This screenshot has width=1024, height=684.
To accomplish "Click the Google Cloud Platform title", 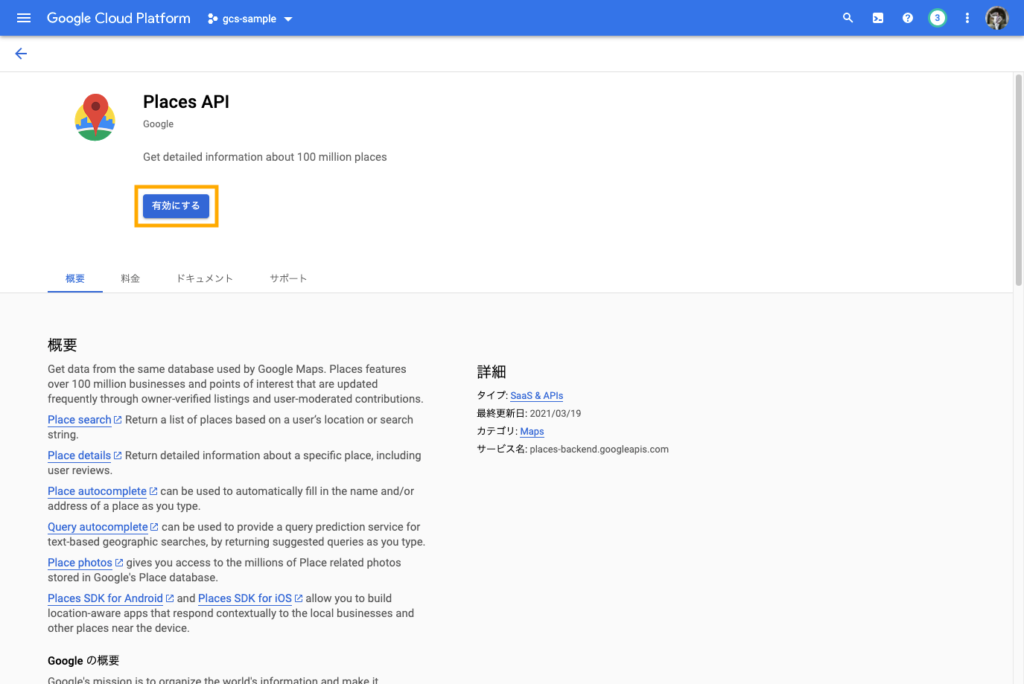I will 118,18.
